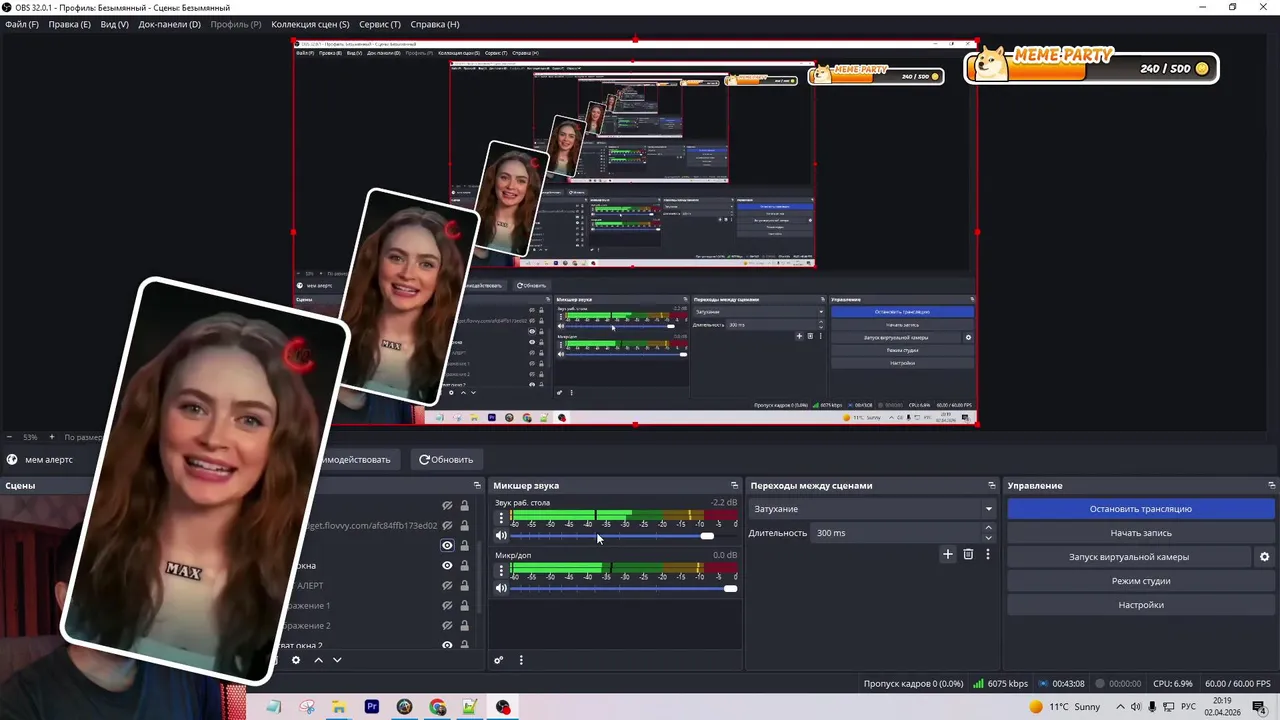Show the АЛЕРТ source

coord(447,586)
